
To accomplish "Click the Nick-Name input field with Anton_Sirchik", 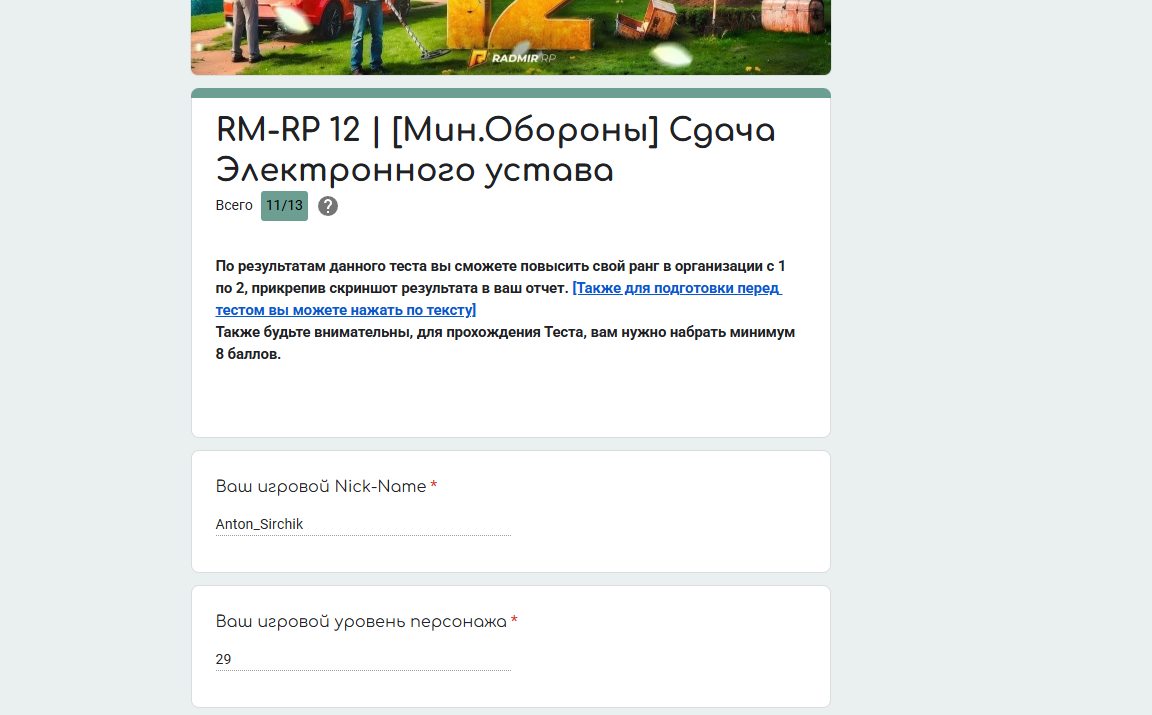I will [363, 524].
